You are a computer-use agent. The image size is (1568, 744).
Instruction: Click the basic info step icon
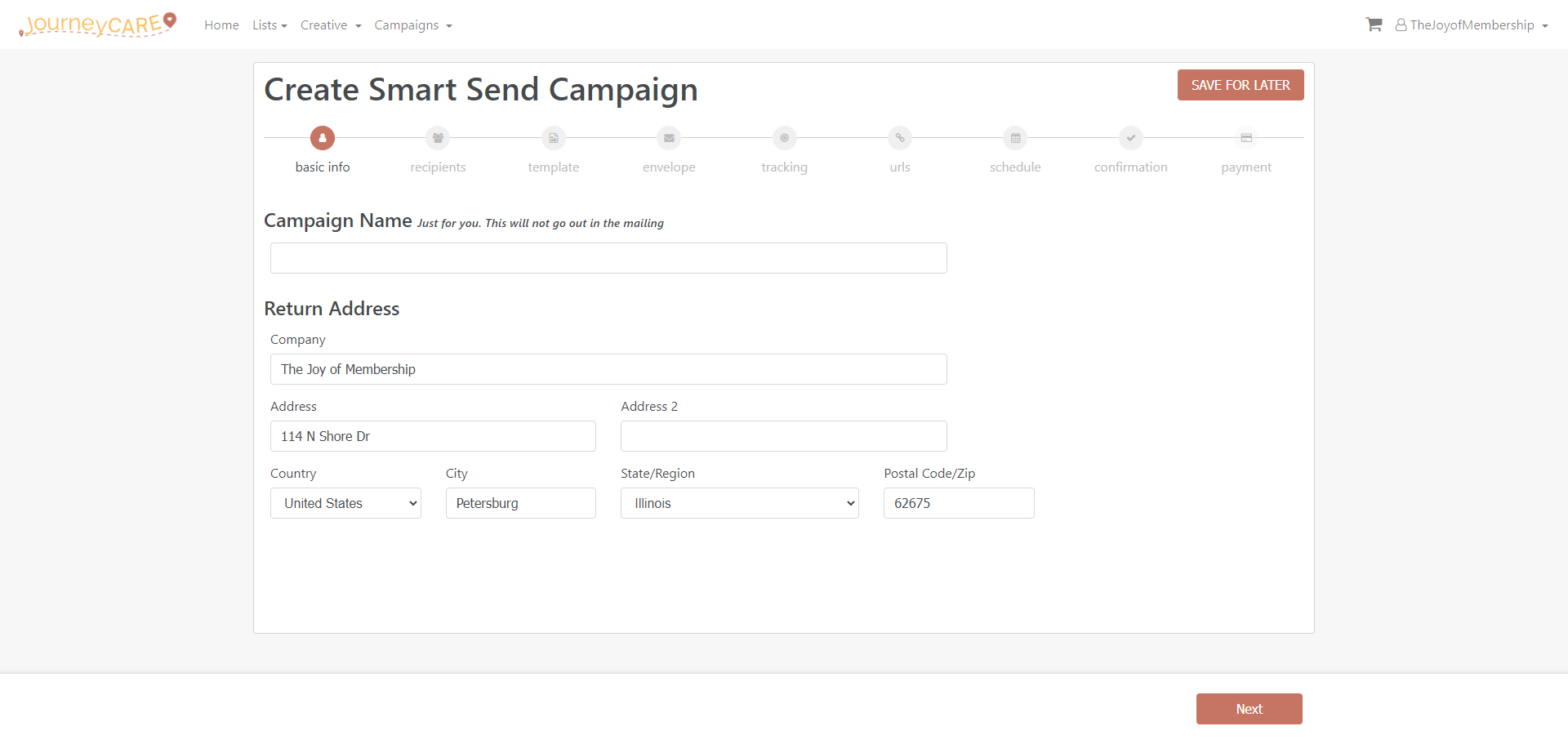pyautogui.click(x=323, y=138)
